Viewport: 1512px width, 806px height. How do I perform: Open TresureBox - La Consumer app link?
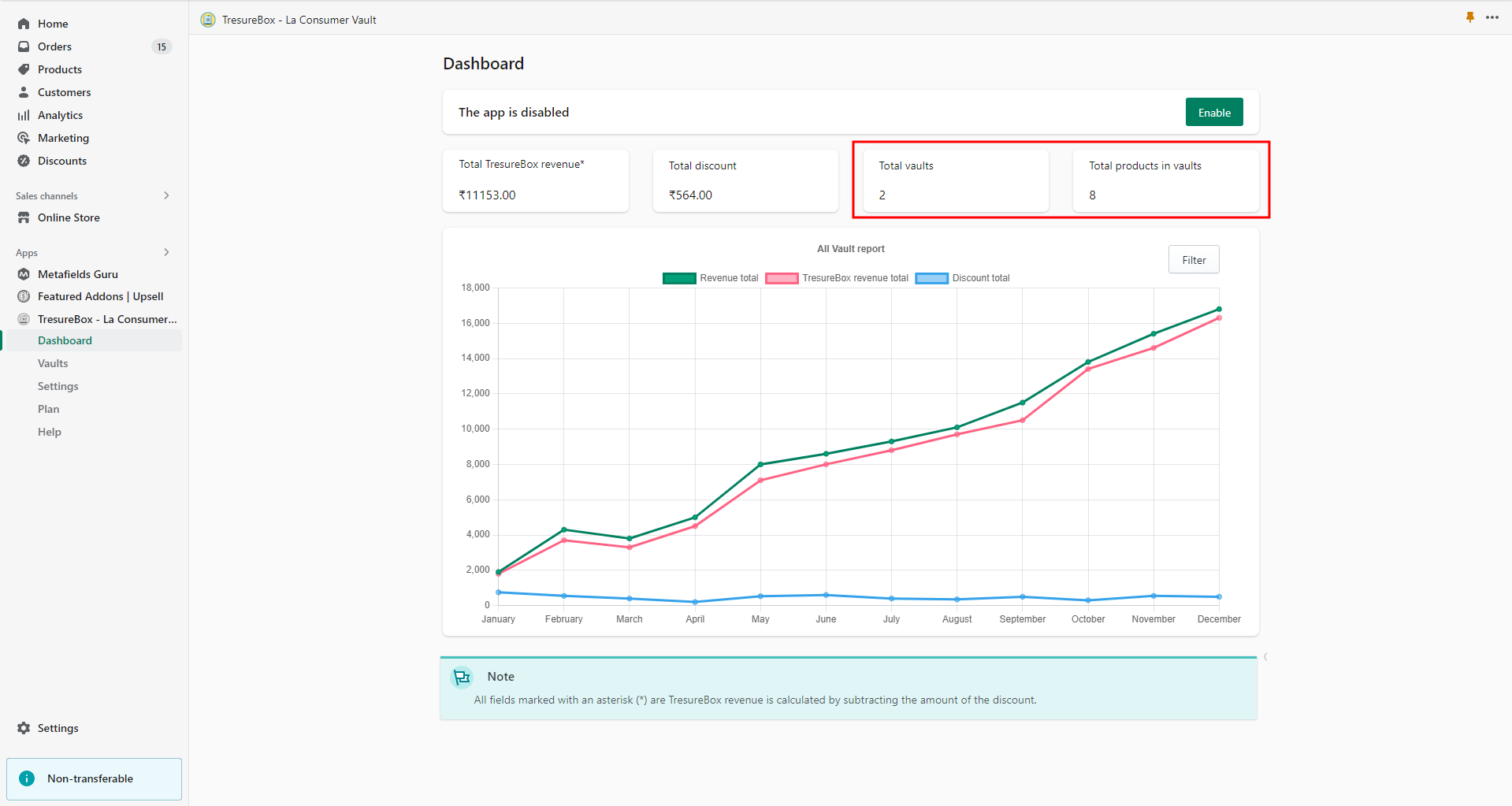pos(107,319)
